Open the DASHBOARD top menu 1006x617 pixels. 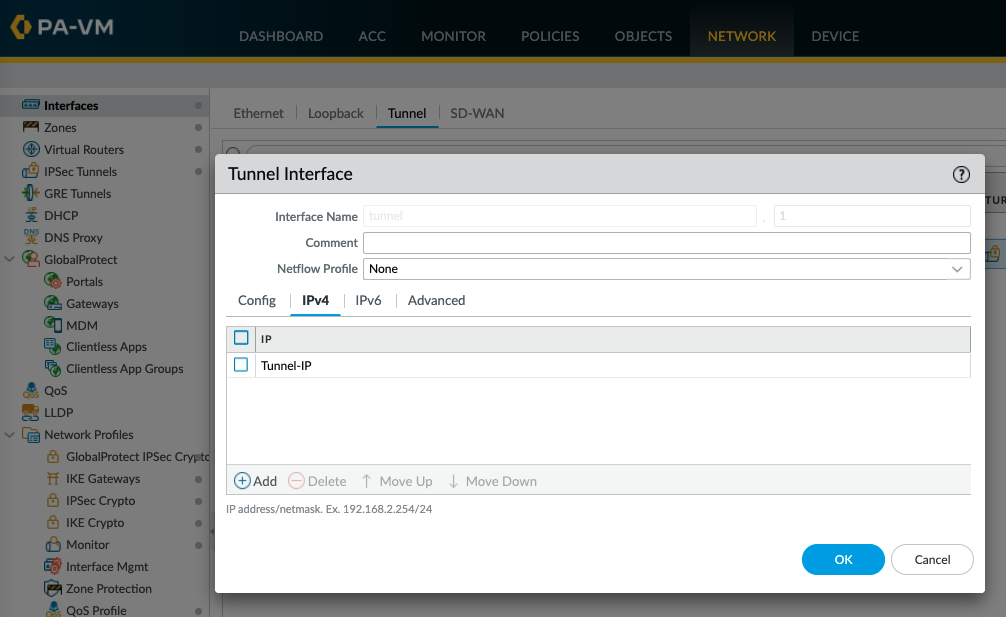pyautogui.click(x=281, y=37)
